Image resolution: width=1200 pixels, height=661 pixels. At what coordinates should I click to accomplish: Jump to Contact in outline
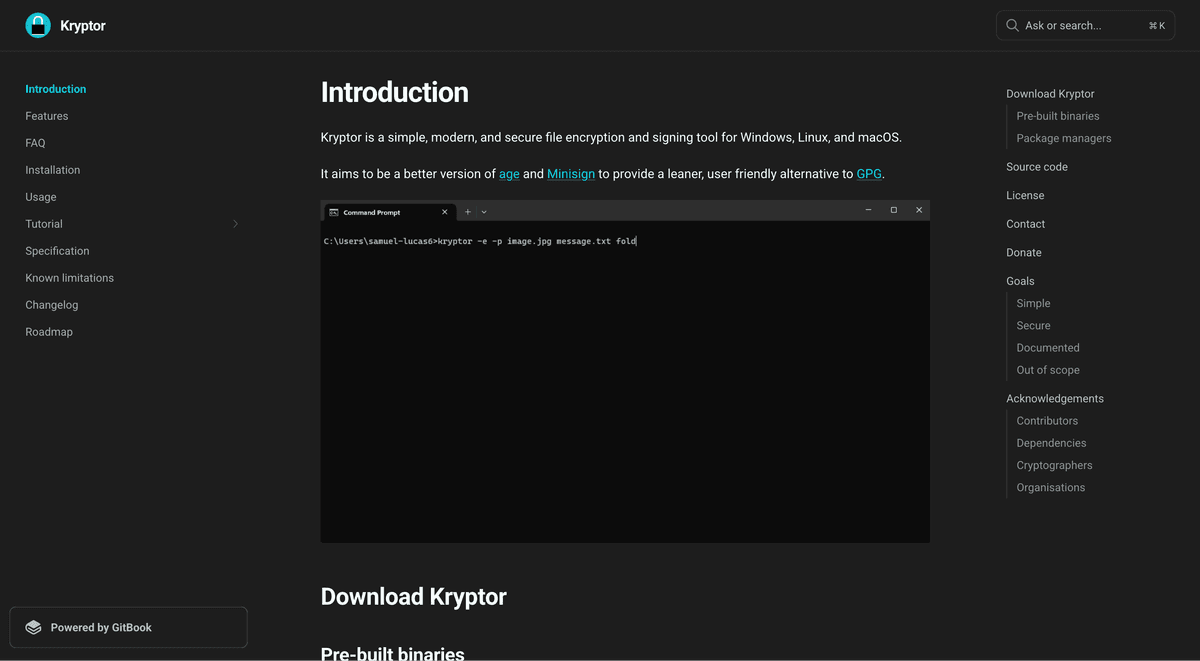tap(1026, 224)
